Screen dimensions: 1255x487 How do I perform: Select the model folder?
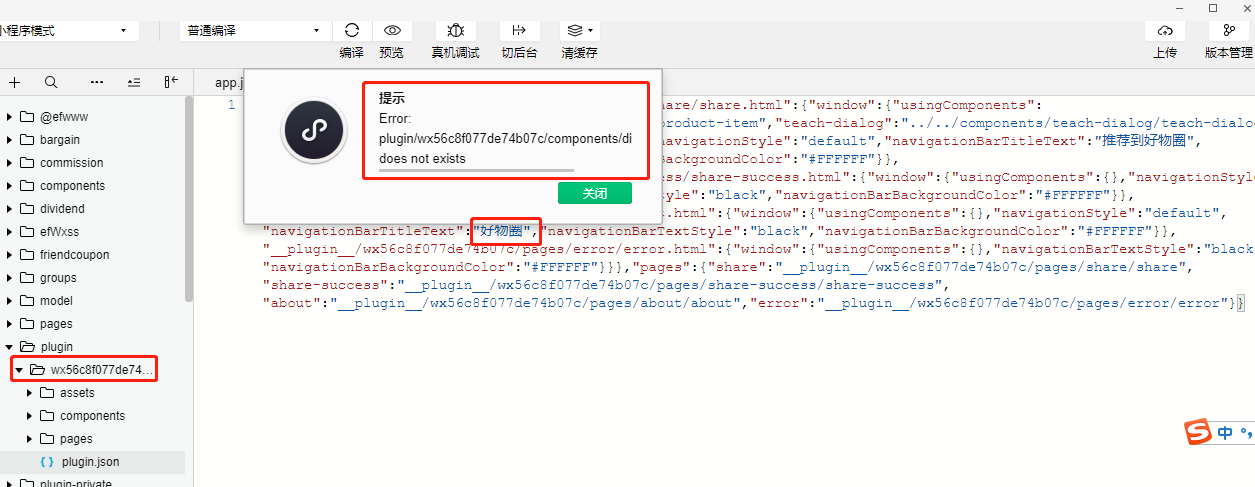[x=56, y=301]
